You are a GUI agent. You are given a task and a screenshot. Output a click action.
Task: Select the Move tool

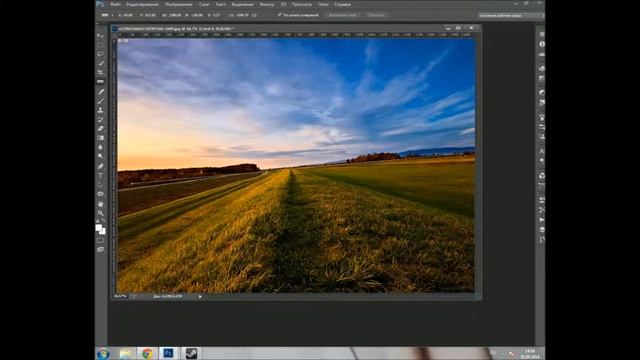(100, 36)
